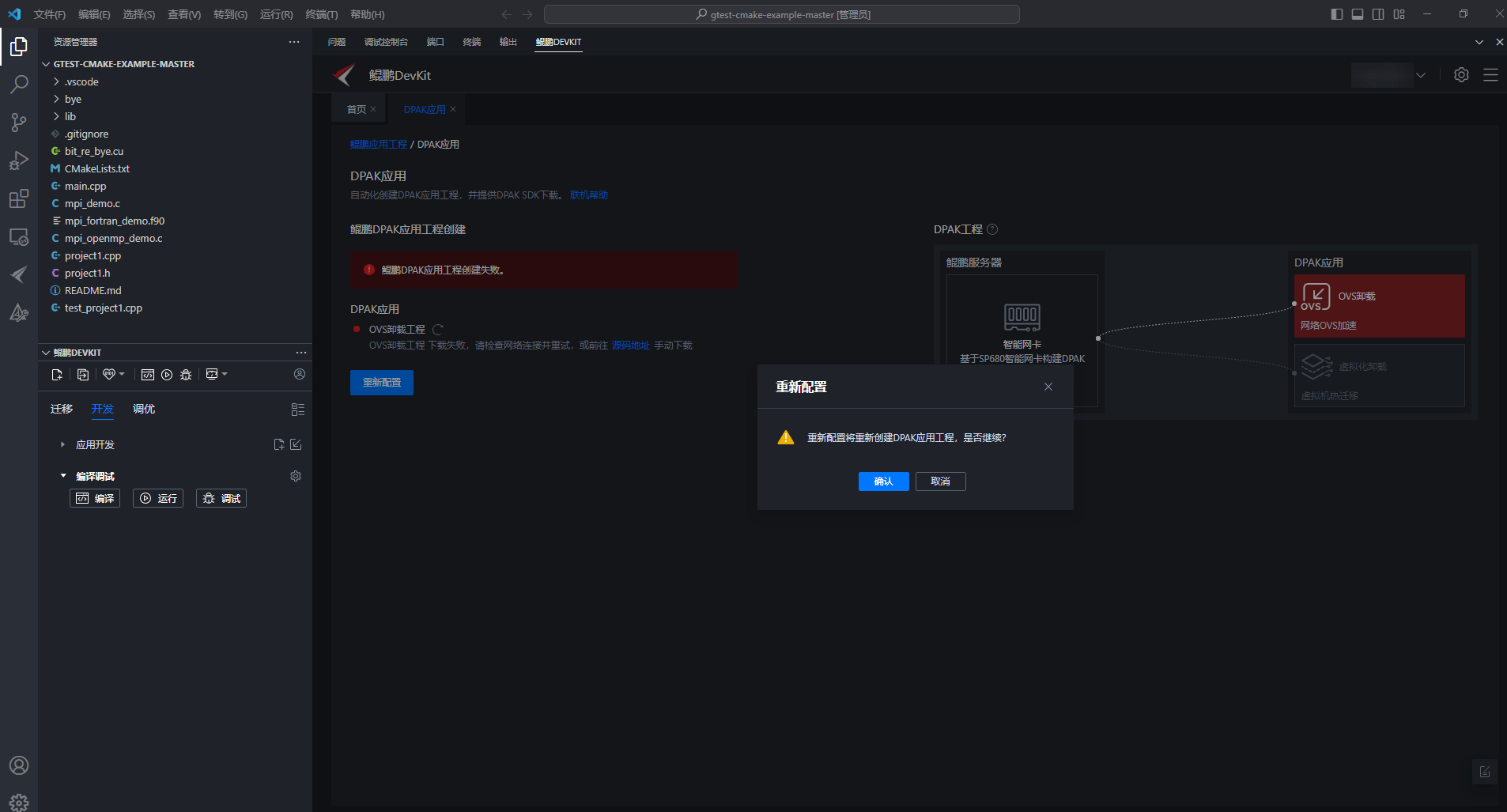Select the 首页 tab
The image size is (1507, 812).
click(357, 109)
